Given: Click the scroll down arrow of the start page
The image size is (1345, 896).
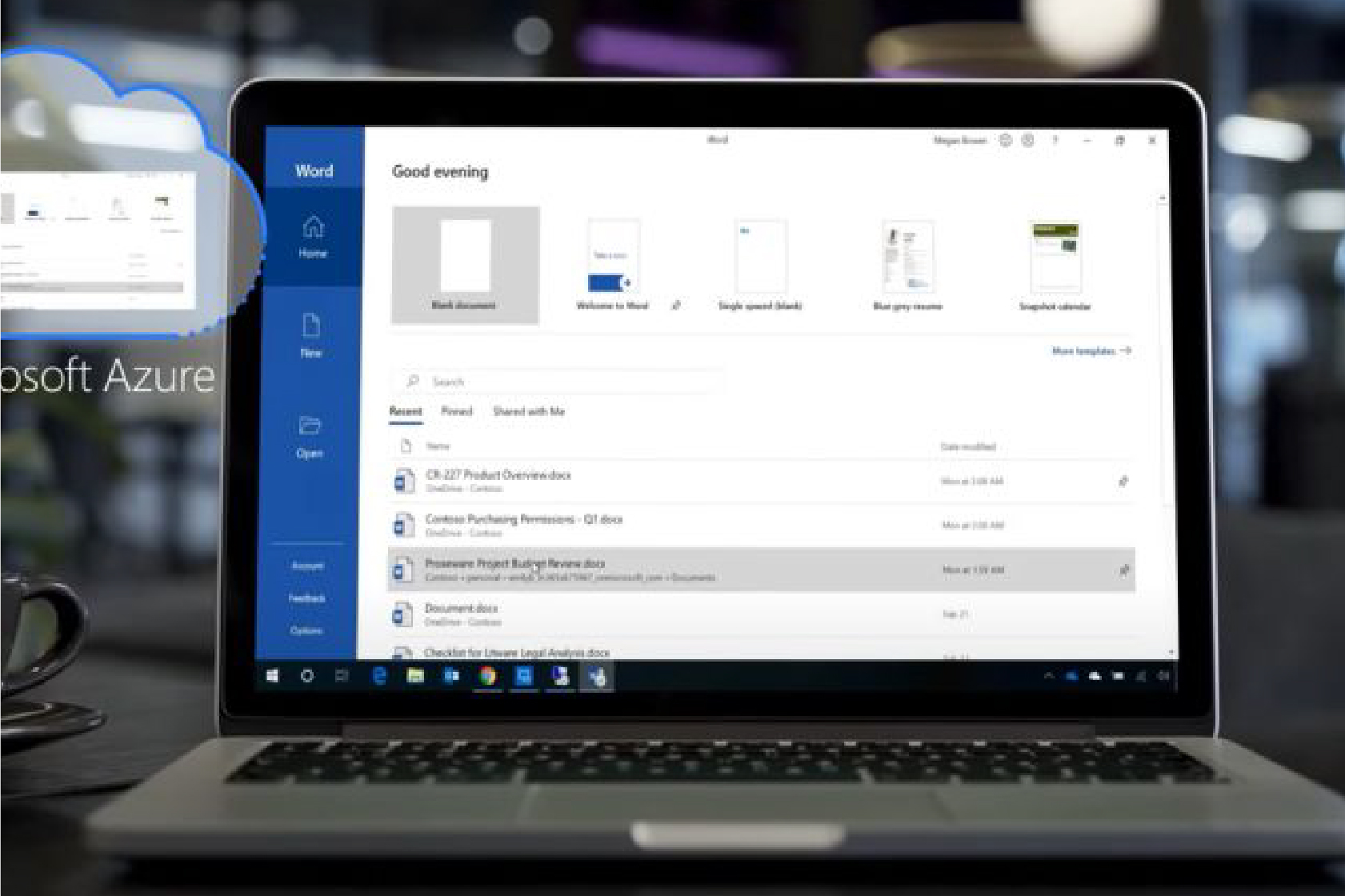Looking at the screenshot, I should point(1171,653).
